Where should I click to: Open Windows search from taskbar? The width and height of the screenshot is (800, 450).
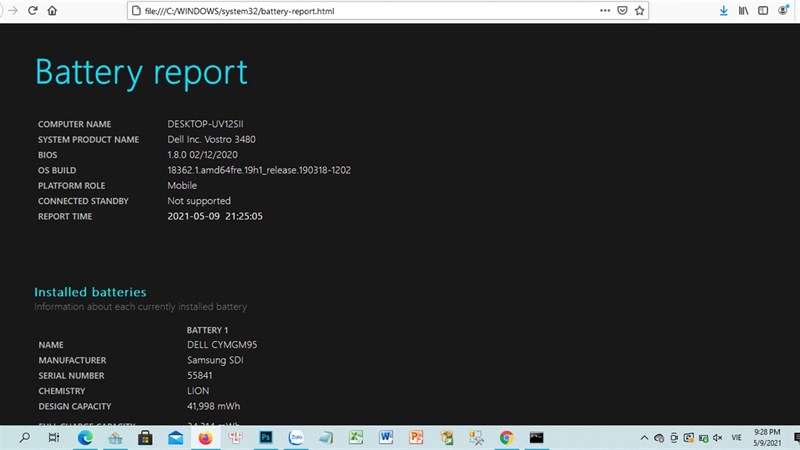click(24, 437)
